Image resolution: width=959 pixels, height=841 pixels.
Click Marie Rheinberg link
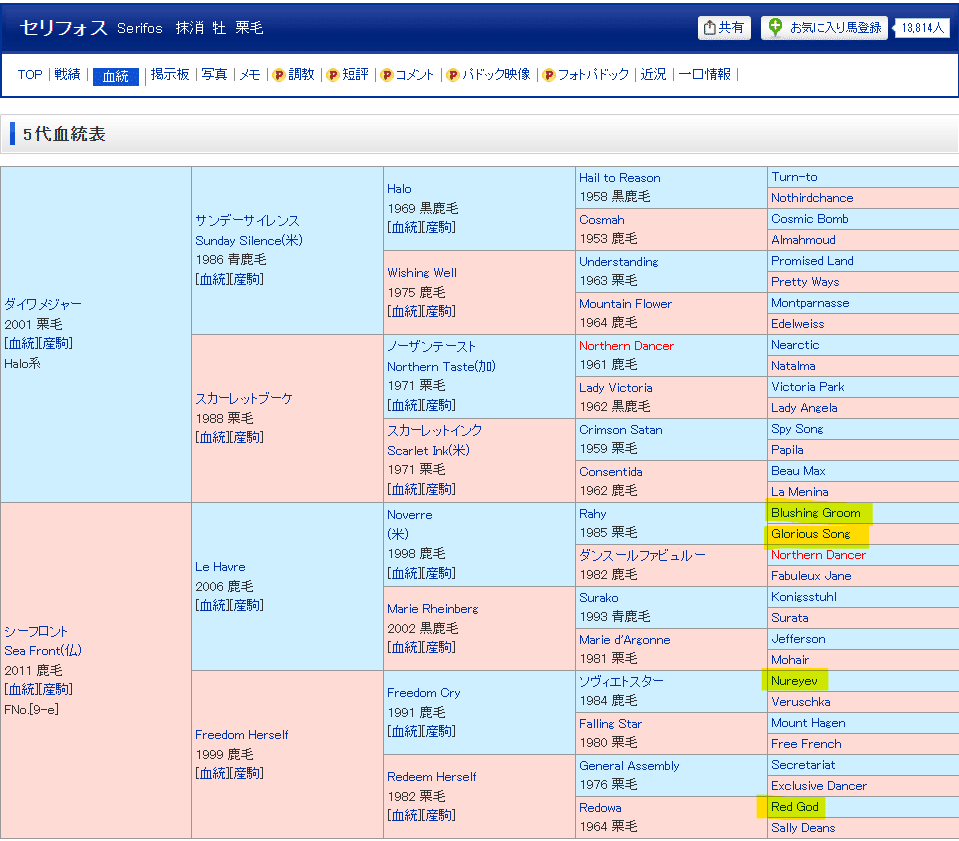point(432,609)
